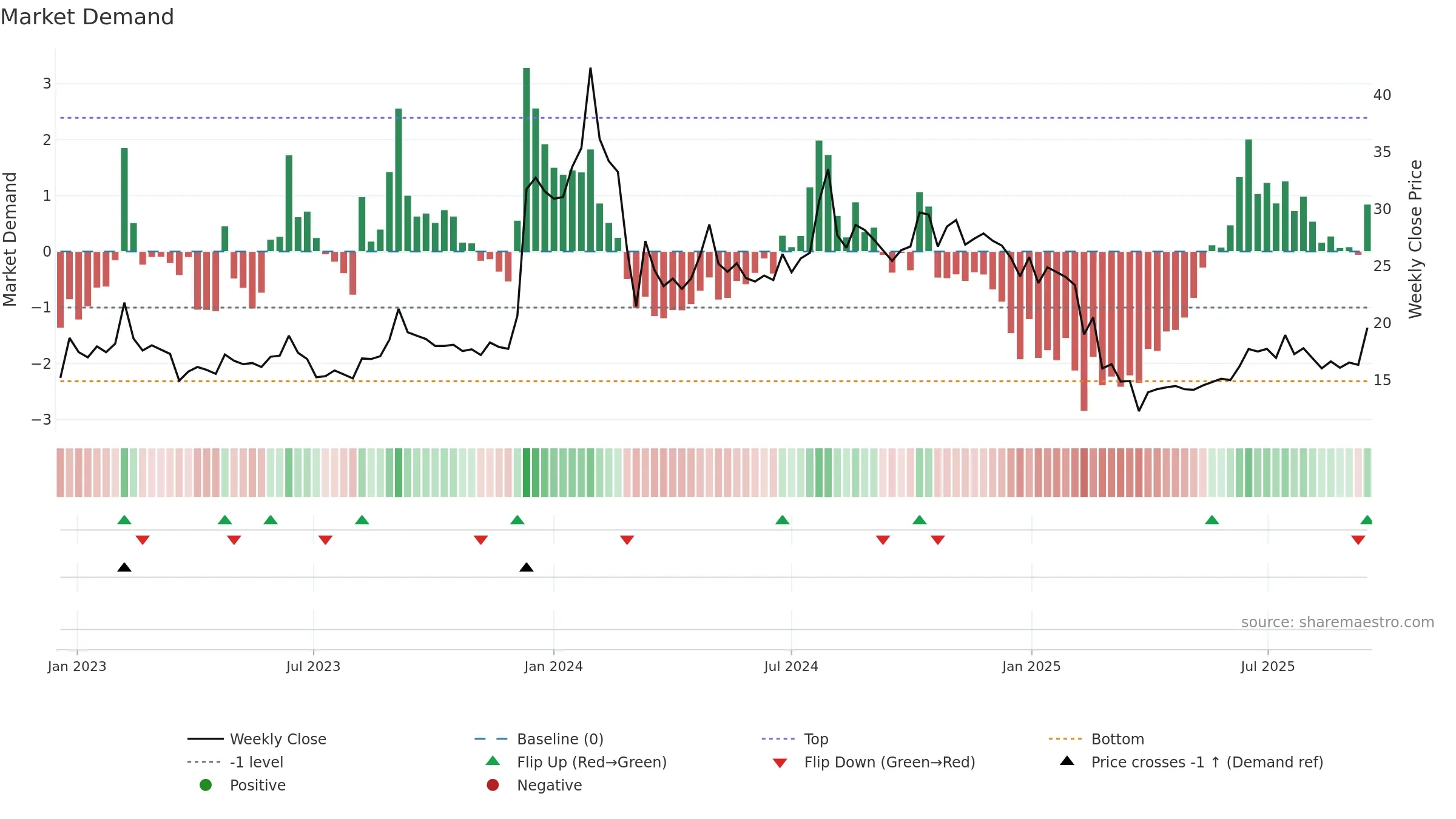Image resolution: width=1456 pixels, height=819 pixels.
Task: Click the right-axis price label 20
Action: 1383,323
